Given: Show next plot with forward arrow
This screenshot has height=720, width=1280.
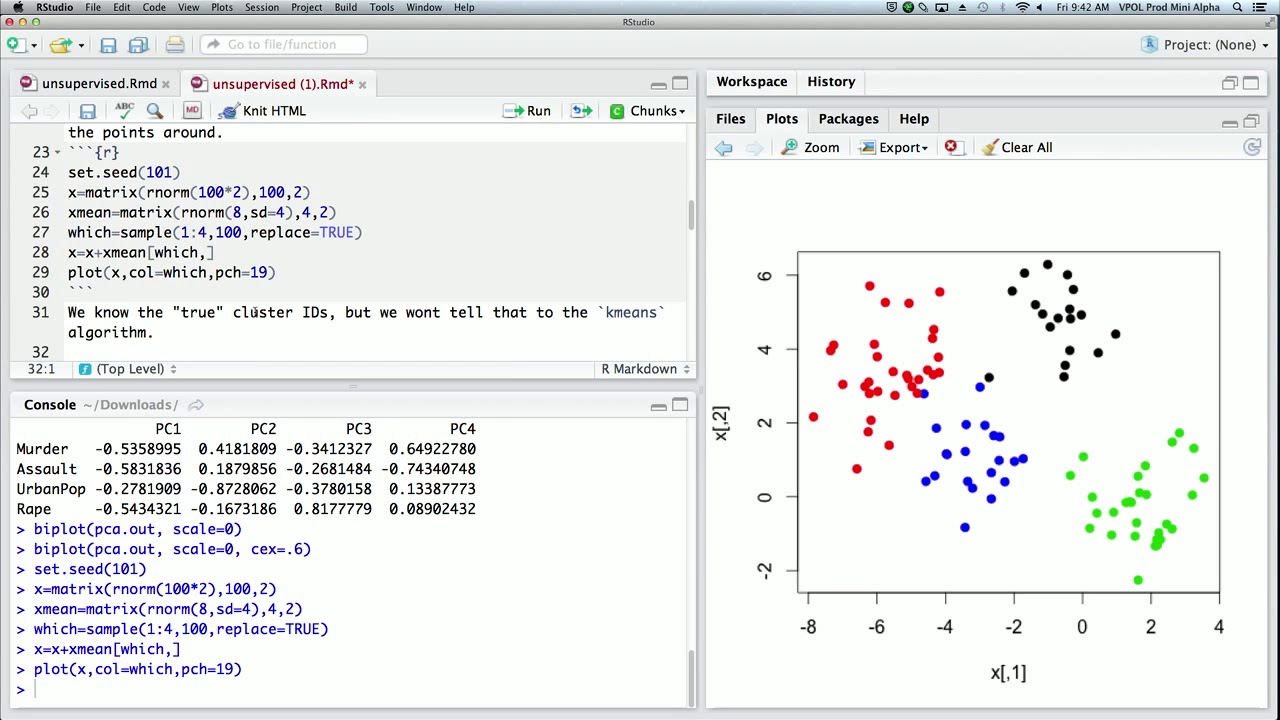Looking at the screenshot, I should click(x=754, y=148).
